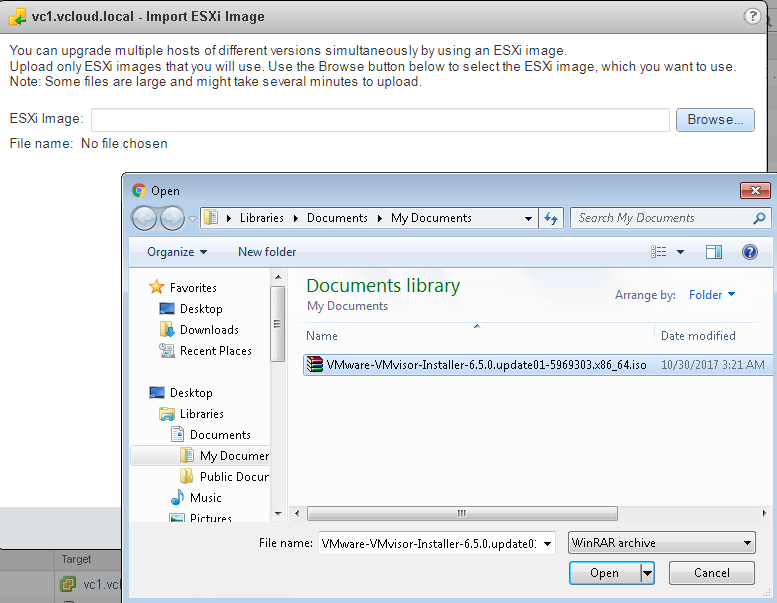Viewport: 777px width, 603px height.
Task: Select Recent Places in the navigation pane
Action: click(x=216, y=351)
